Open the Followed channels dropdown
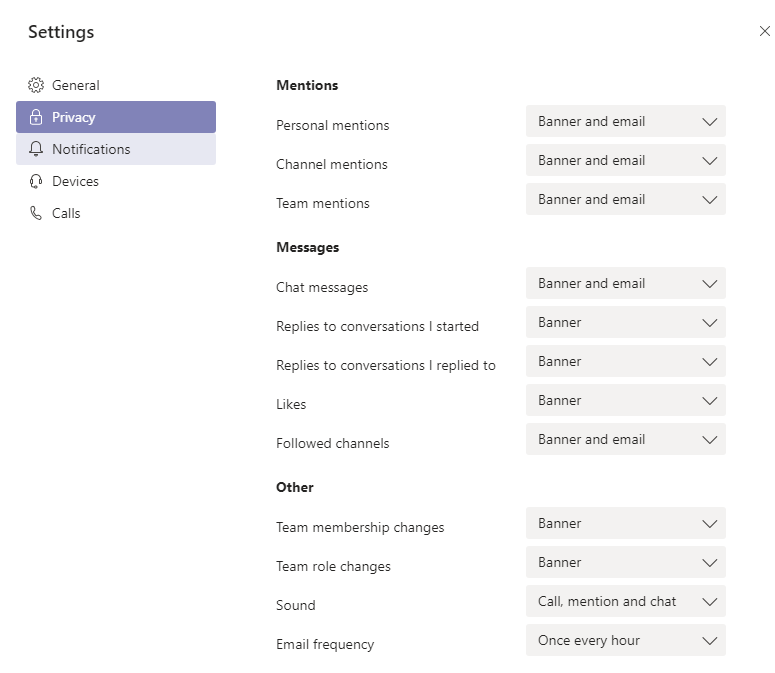 (x=626, y=439)
